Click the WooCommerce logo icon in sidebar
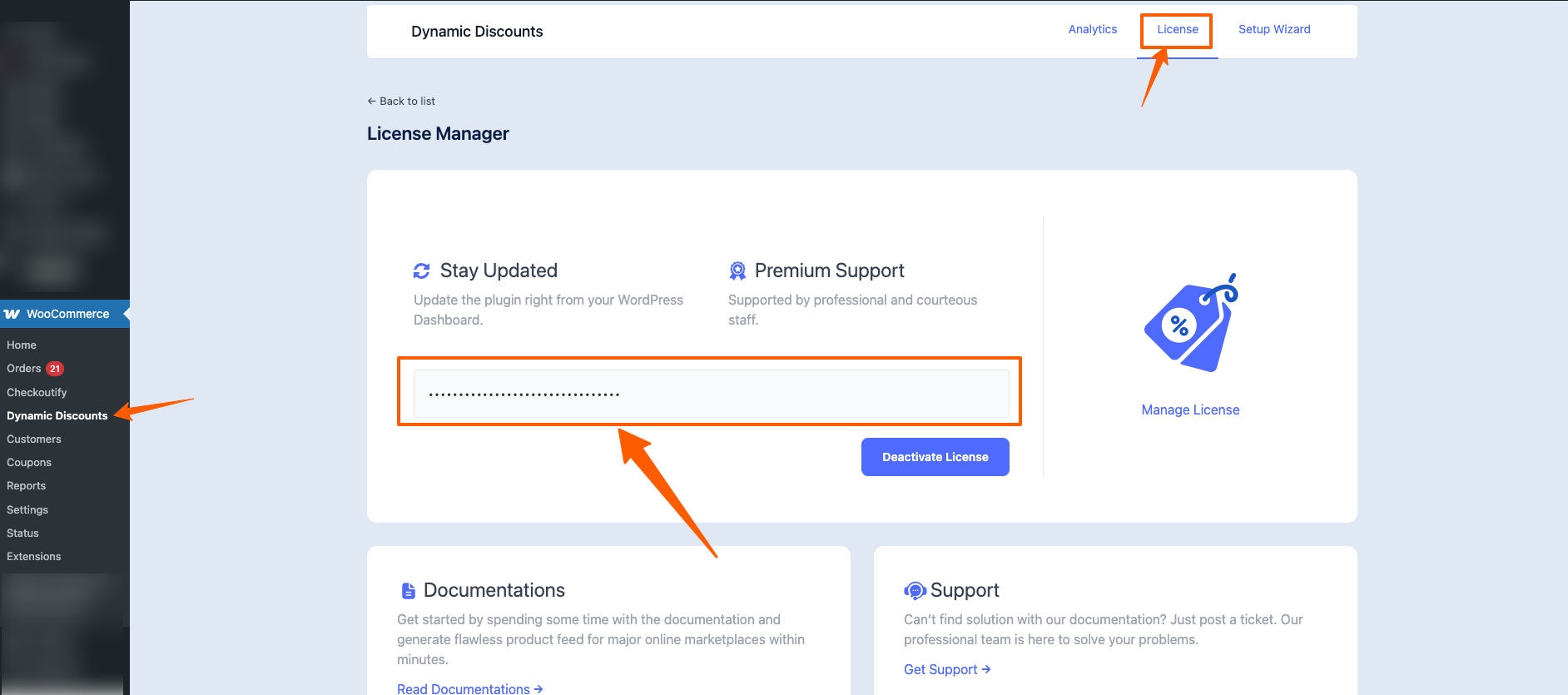Image resolution: width=1568 pixels, height=695 pixels. [12, 314]
